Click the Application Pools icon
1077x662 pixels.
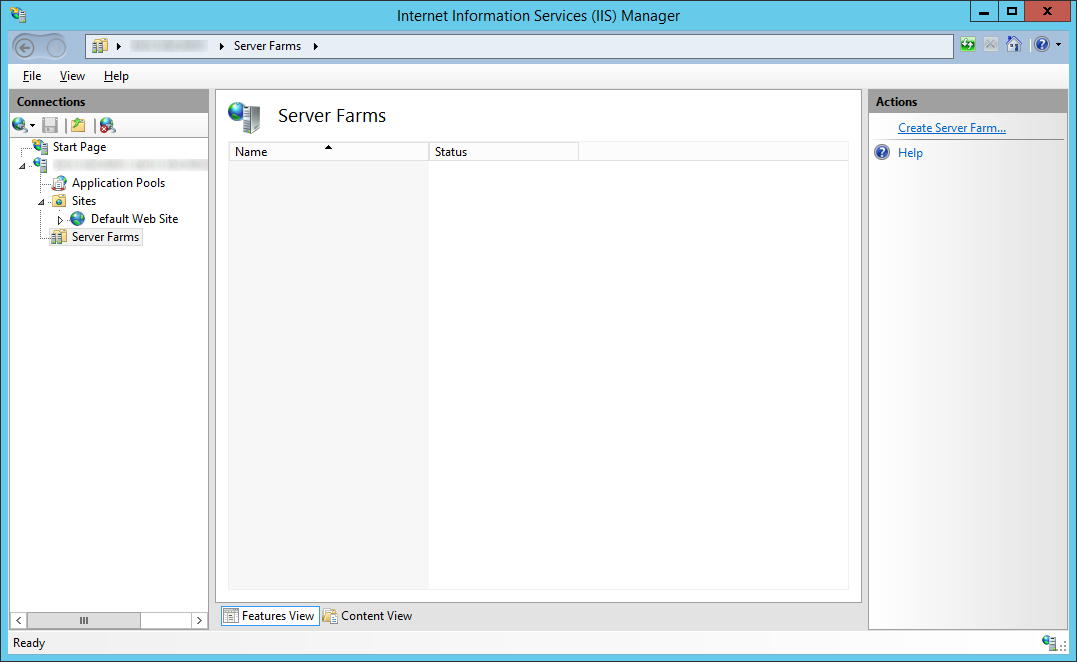click(60, 183)
